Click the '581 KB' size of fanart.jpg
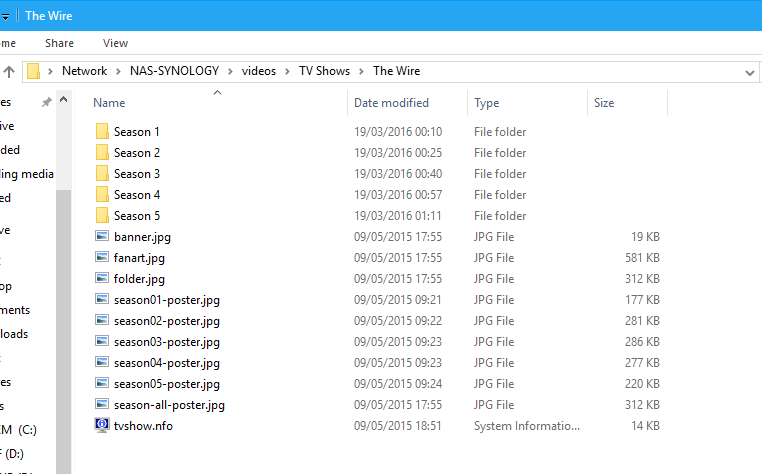Screen dimensions: 762x474 click(642, 258)
